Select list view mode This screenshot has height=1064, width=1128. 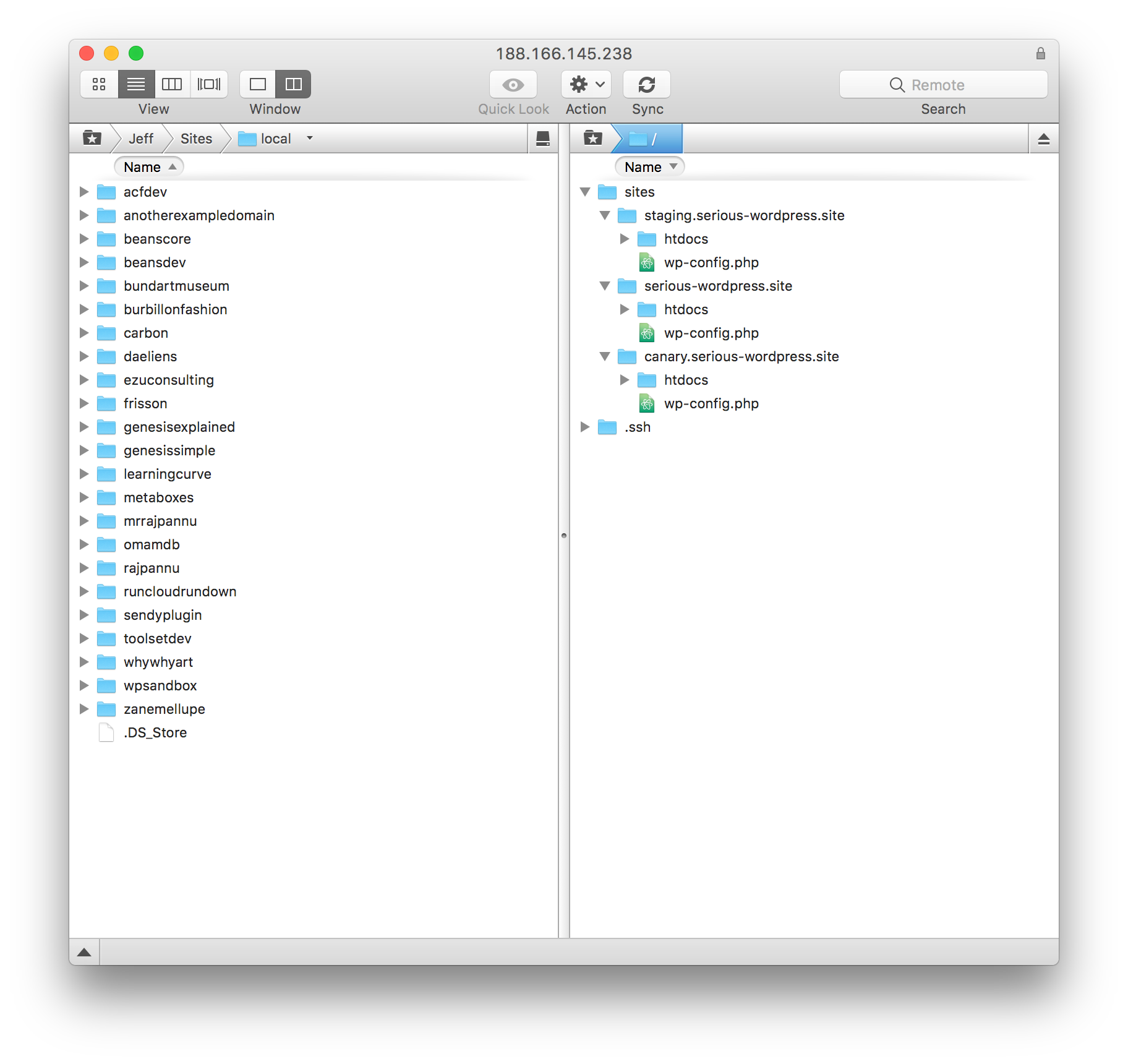coord(136,84)
